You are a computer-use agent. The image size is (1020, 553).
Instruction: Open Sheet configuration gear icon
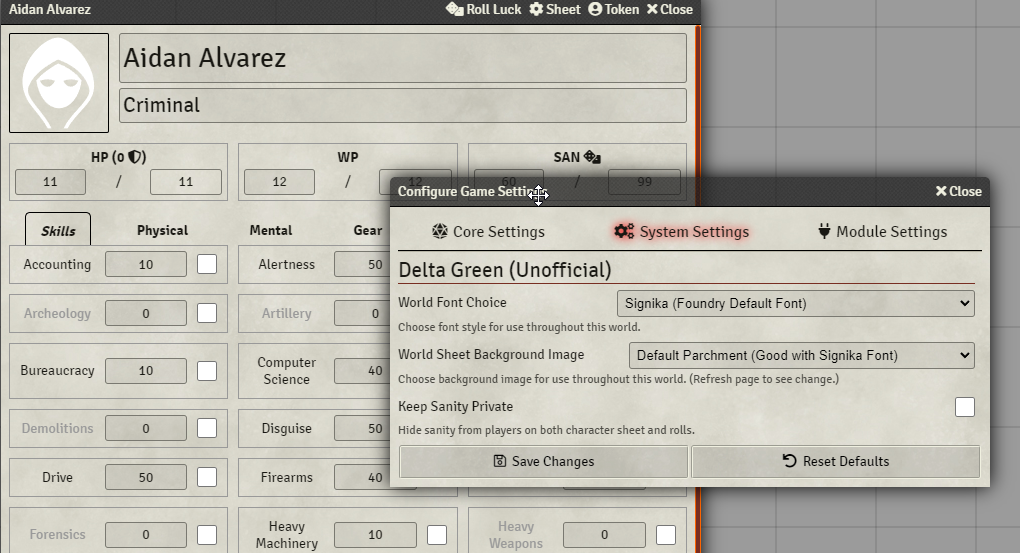point(536,9)
